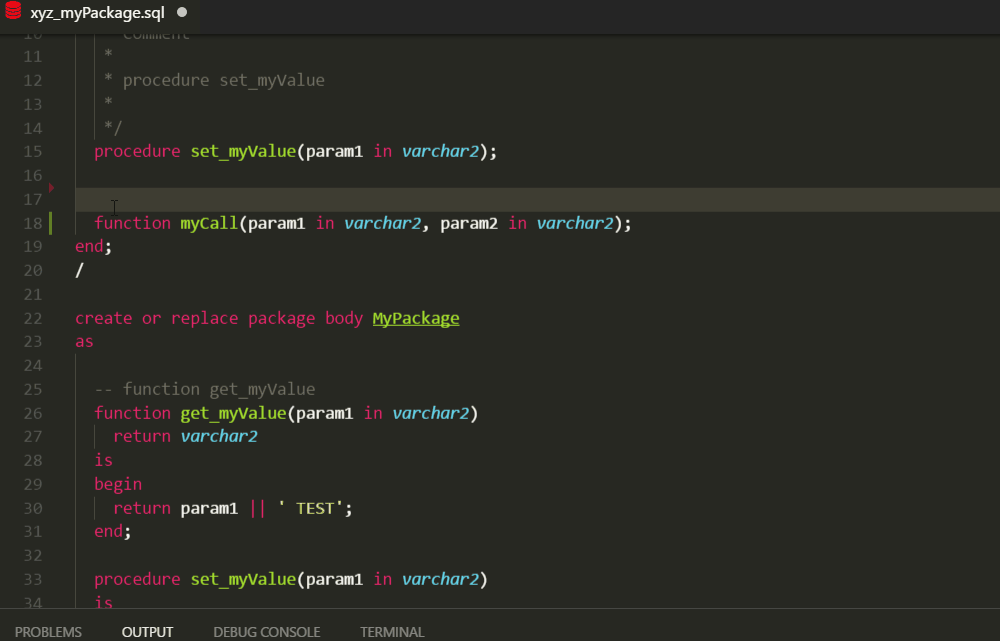Open the PROBLEMS panel tab
Image resolution: width=1000 pixels, height=641 pixels.
point(48,631)
